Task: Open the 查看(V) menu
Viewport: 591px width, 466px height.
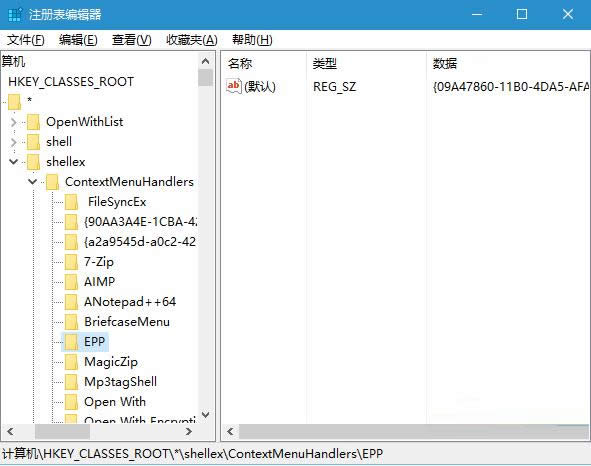Action: click(x=132, y=40)
